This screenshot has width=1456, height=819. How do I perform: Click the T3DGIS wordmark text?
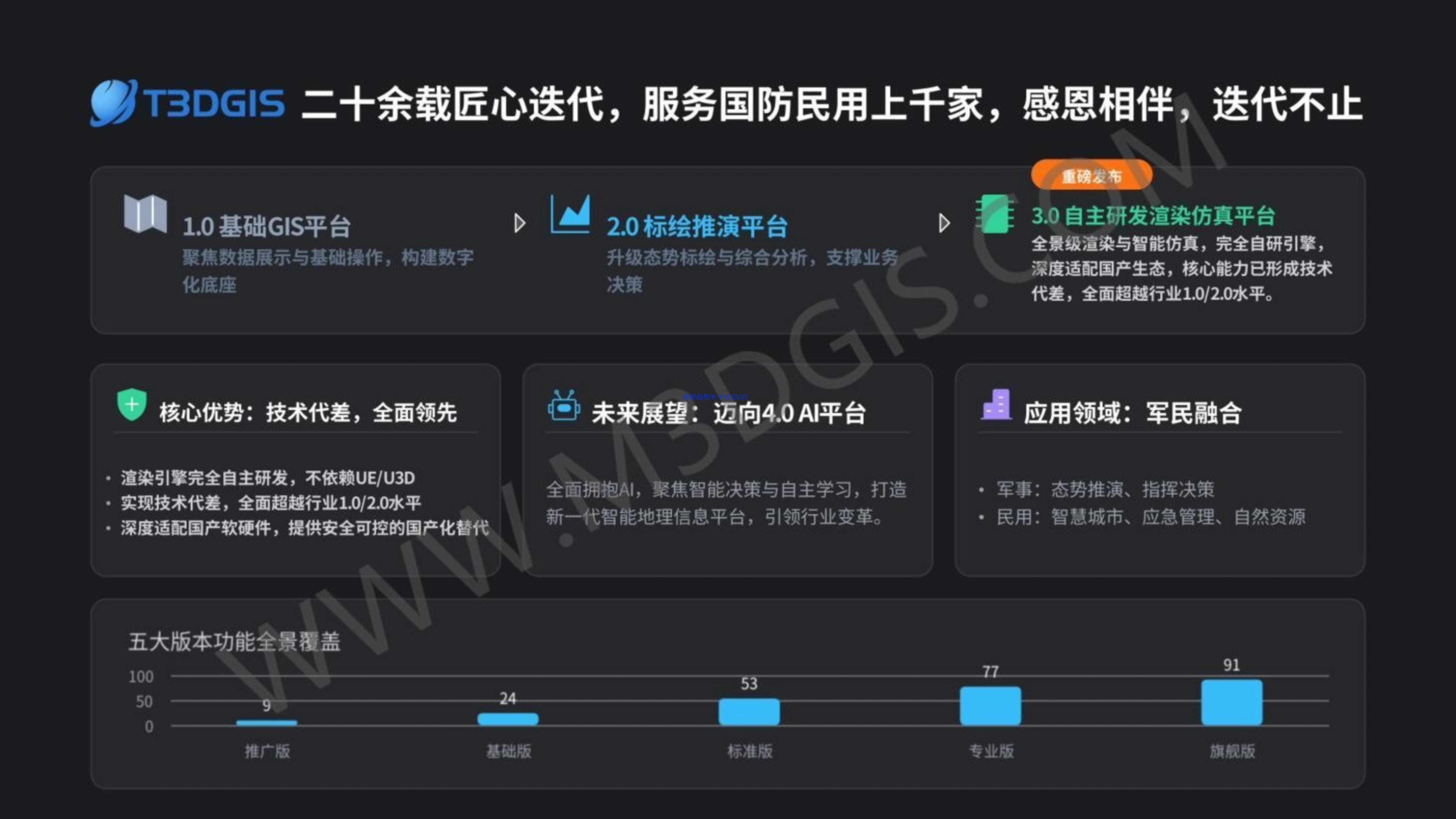tap(214, 104)
